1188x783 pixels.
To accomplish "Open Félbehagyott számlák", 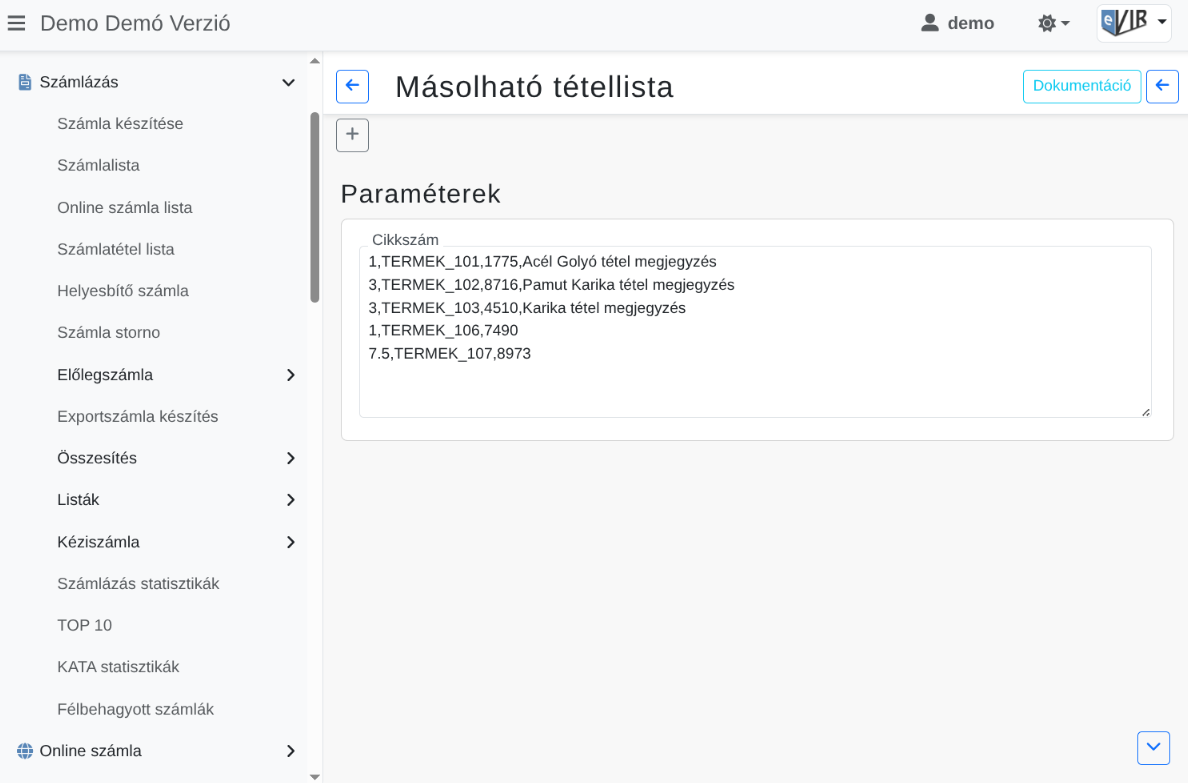I will pos(136,709).
